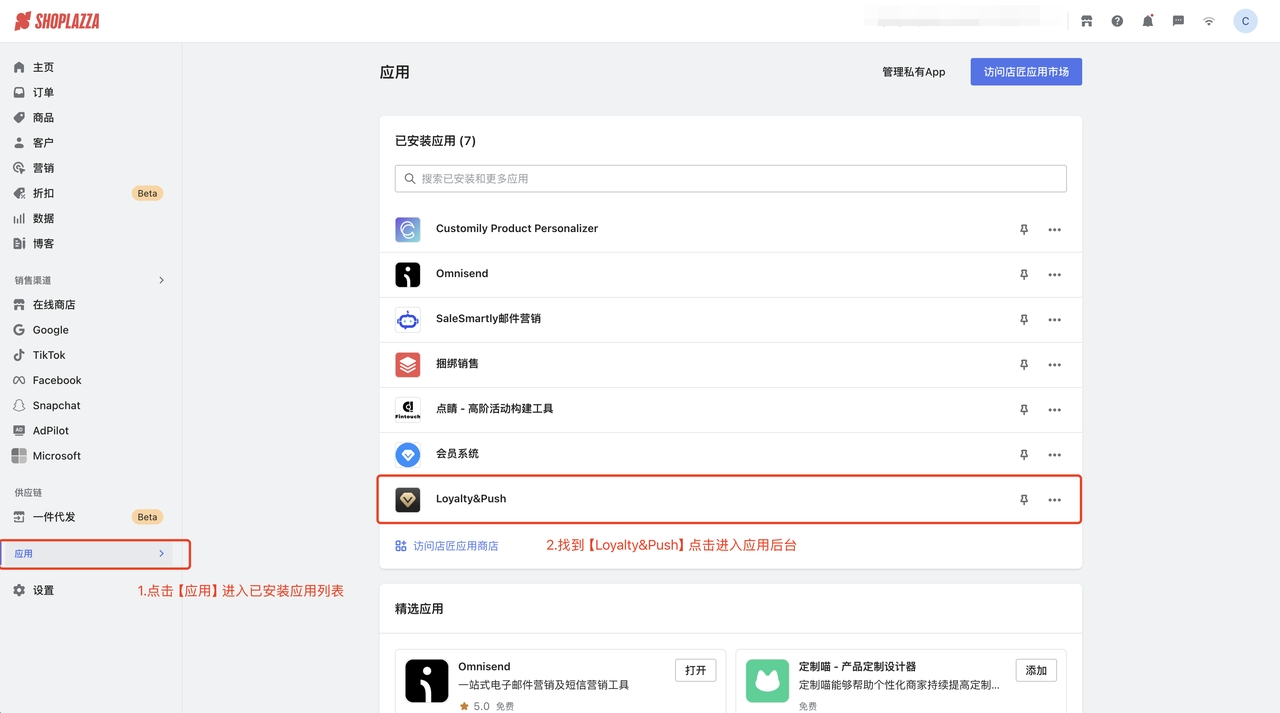Screen dimensions: 1280x713
Task: Open more options for 会员系统
Action: click(1055, 455)
